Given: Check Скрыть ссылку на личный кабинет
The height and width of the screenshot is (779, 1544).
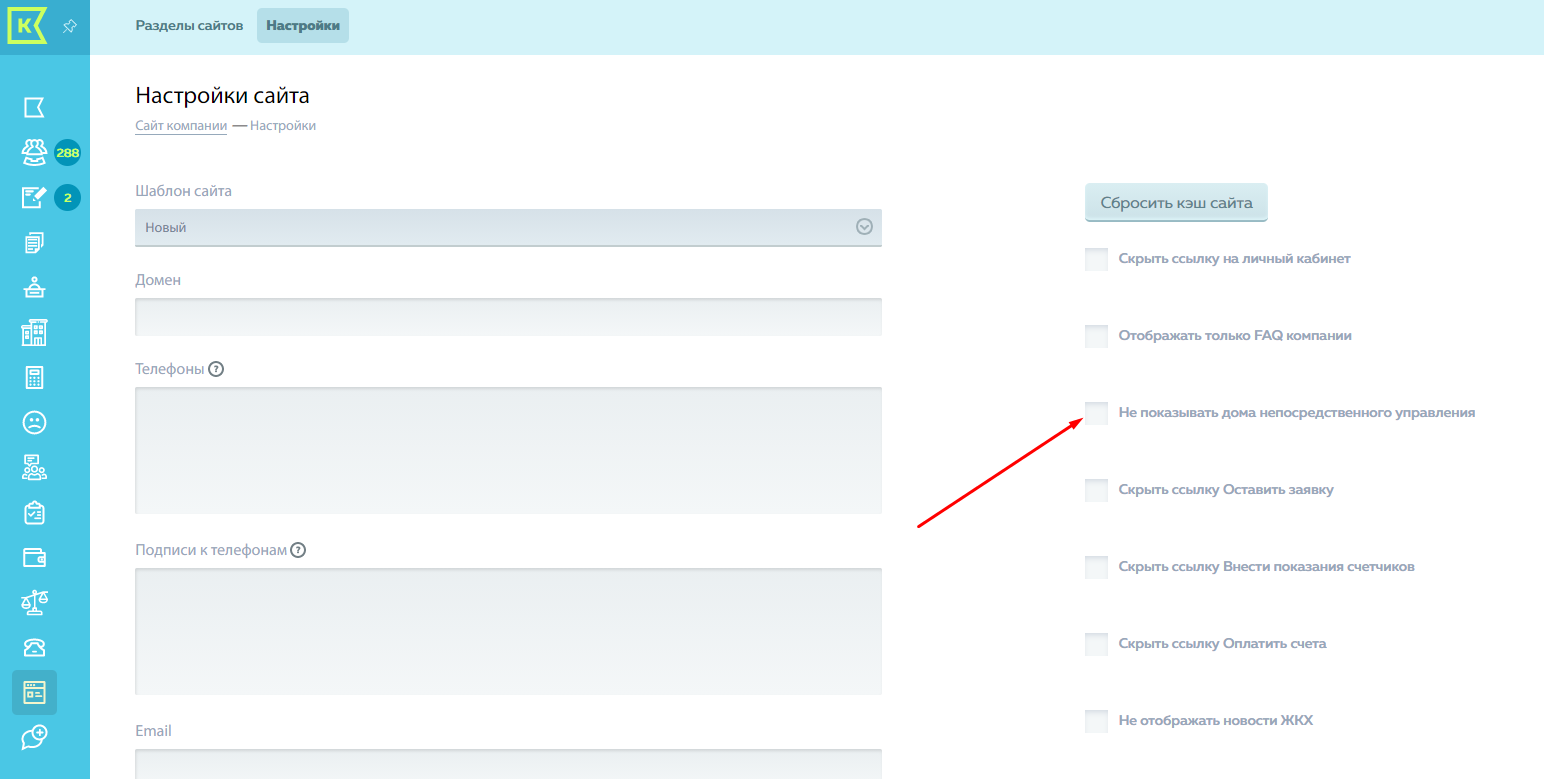Looking at the screenshot, I should [x=1096, y=259].
